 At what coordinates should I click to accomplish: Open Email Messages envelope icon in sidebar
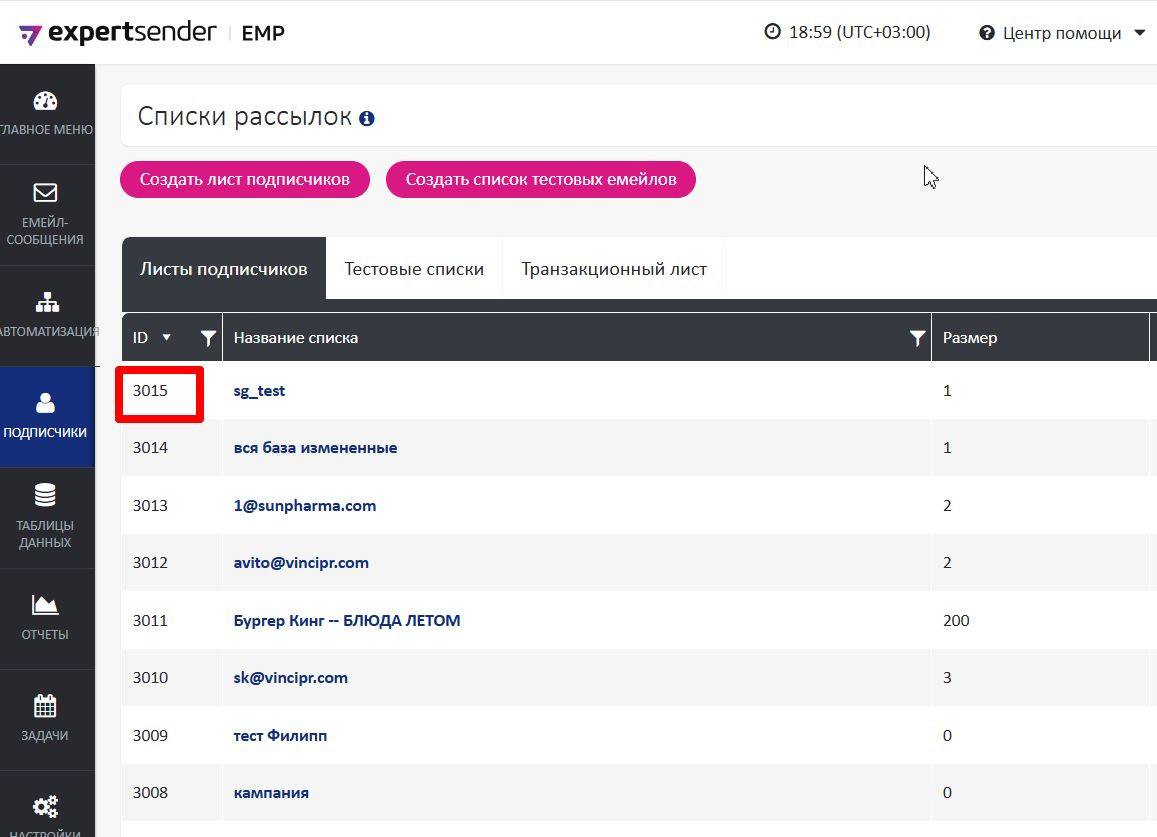(x=45, y=192)
